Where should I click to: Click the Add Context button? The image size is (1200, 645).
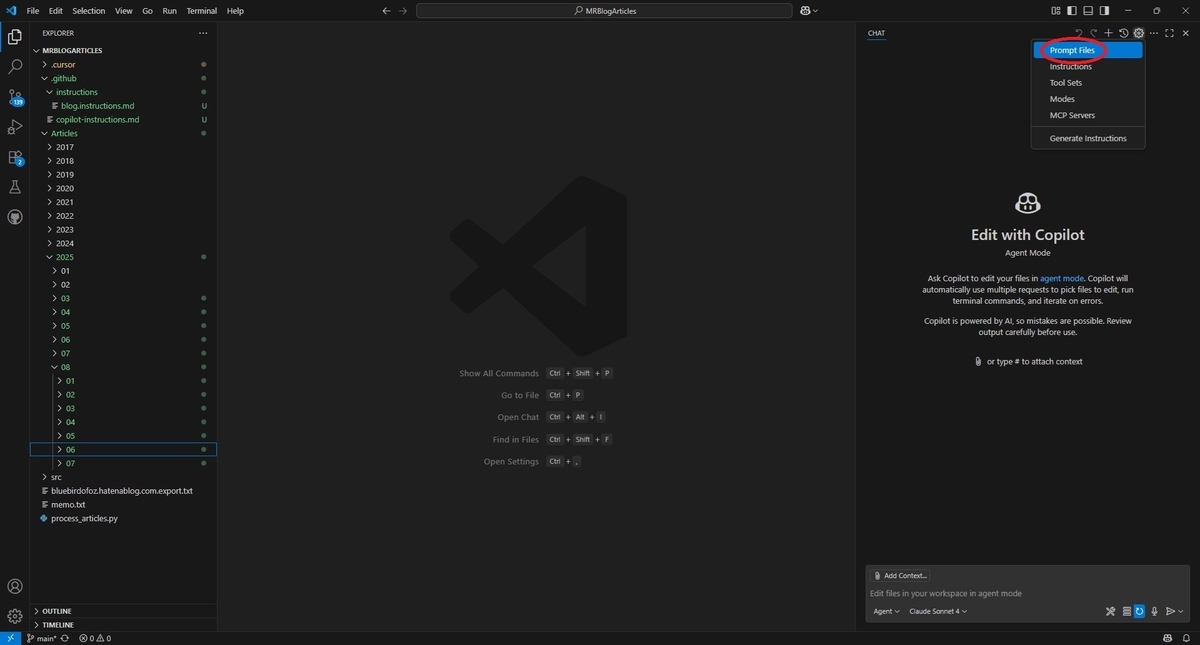pos(900,576)
